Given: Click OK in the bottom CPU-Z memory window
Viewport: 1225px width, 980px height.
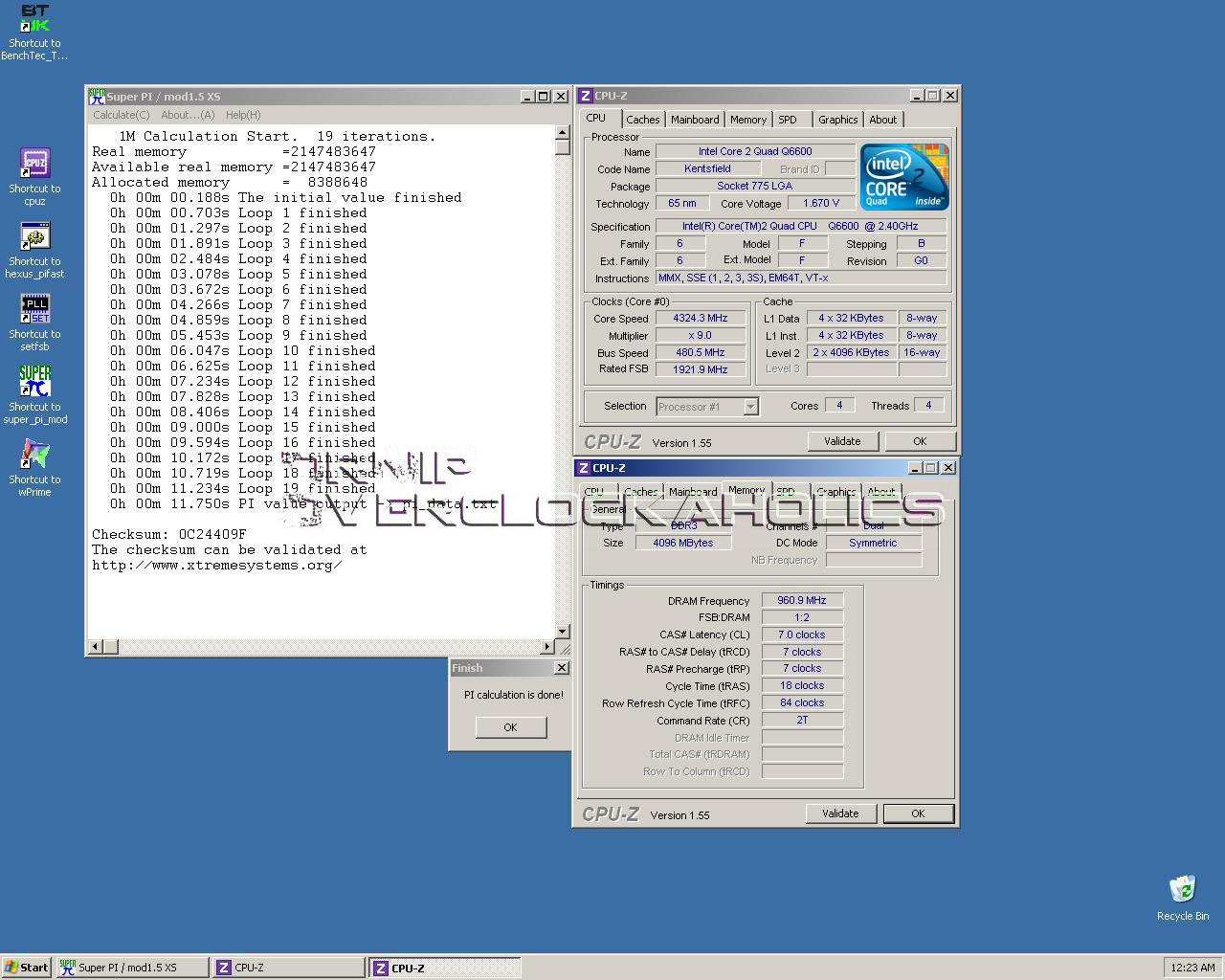Looking at the screenshot, I should (x=917, y=813).
